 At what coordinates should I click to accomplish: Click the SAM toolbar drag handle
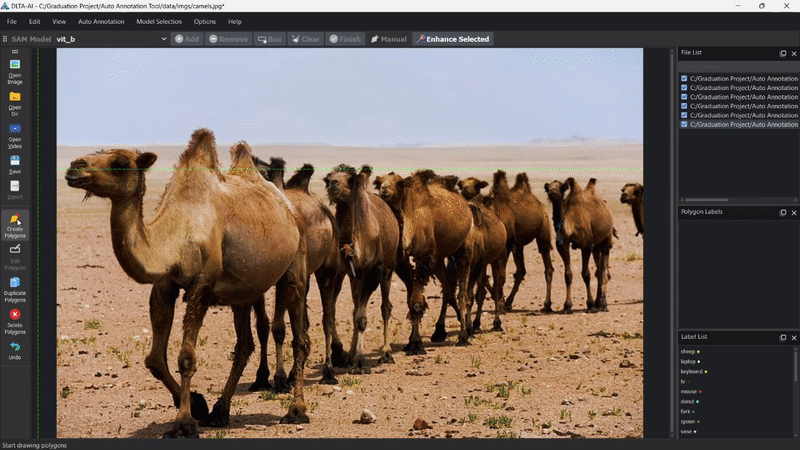pyautogui.click(x=5, y=39)
